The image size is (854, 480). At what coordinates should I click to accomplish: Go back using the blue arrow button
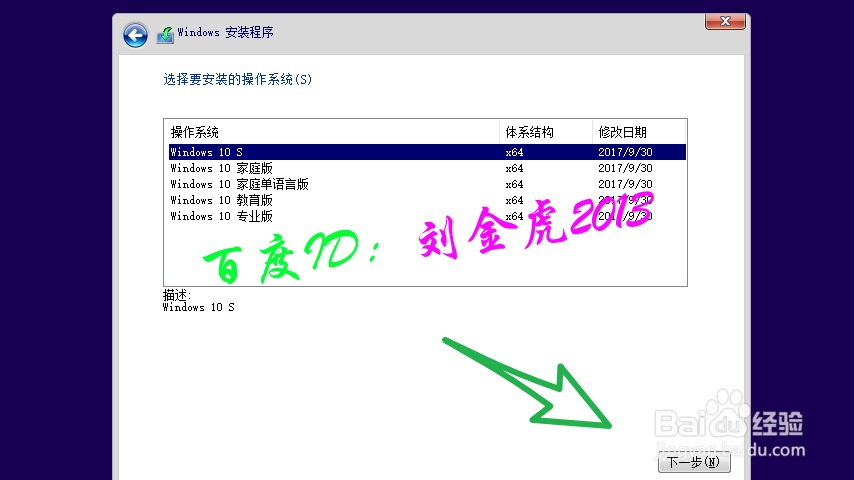pyautogui.click(x=135, y=35)
